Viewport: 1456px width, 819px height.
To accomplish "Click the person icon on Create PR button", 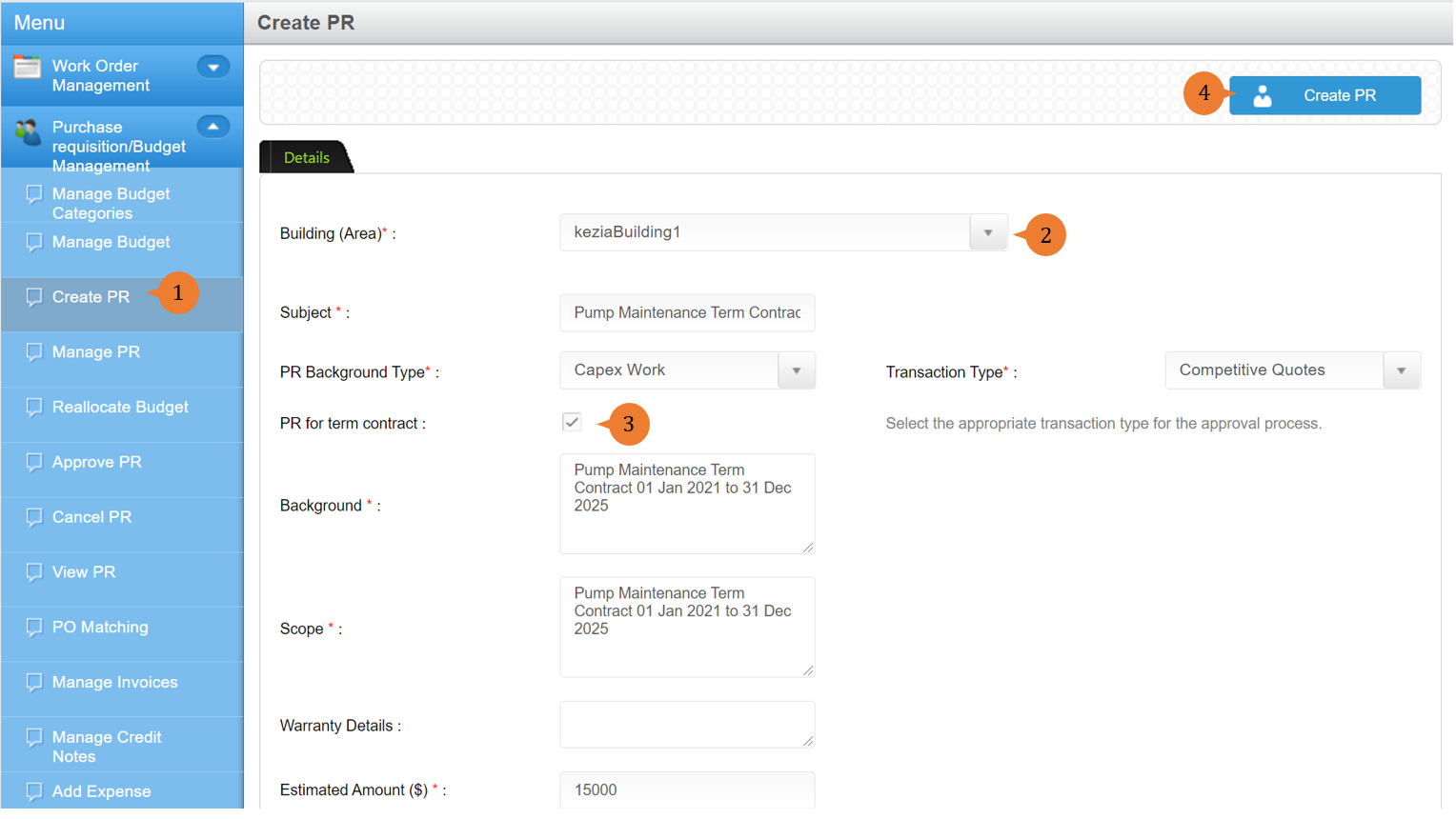I will point(1264,96).
